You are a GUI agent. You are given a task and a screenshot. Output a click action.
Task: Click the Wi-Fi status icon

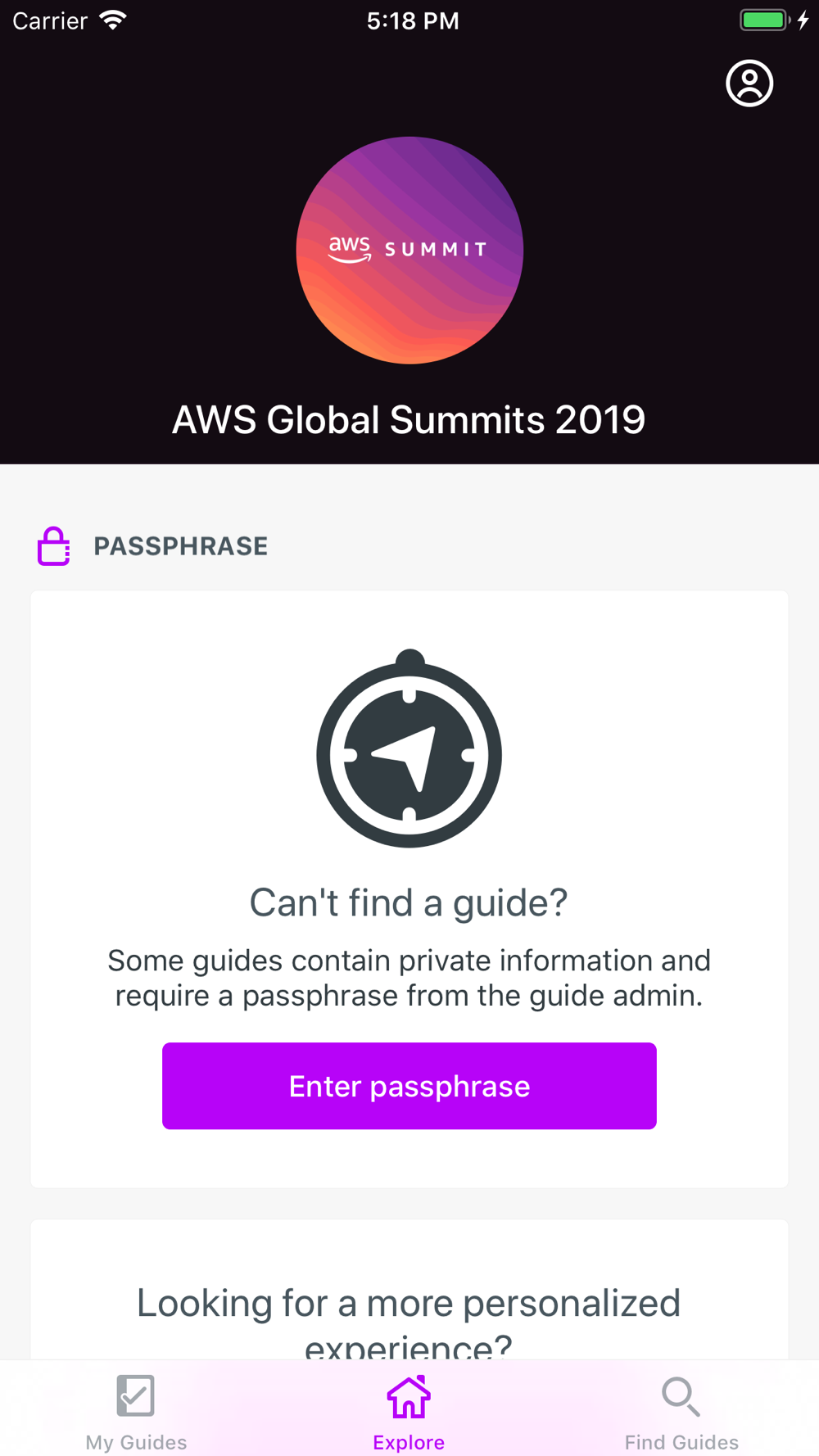[113, 20]
